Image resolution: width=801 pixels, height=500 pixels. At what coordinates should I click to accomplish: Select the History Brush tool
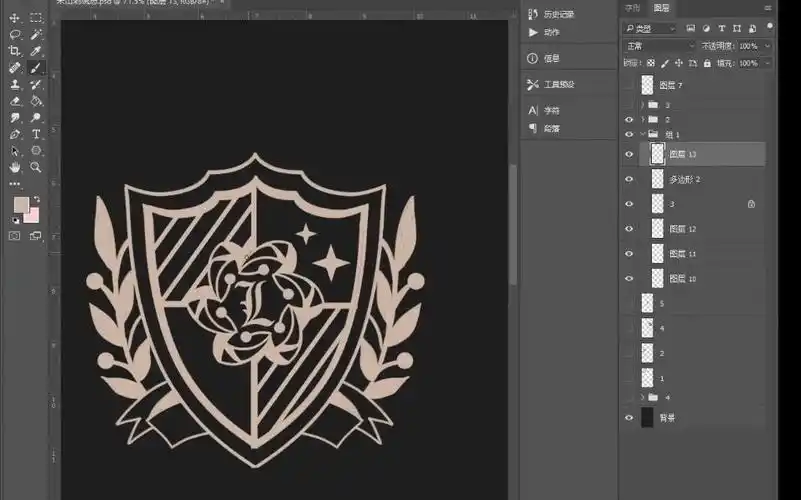tap(36, 84)
